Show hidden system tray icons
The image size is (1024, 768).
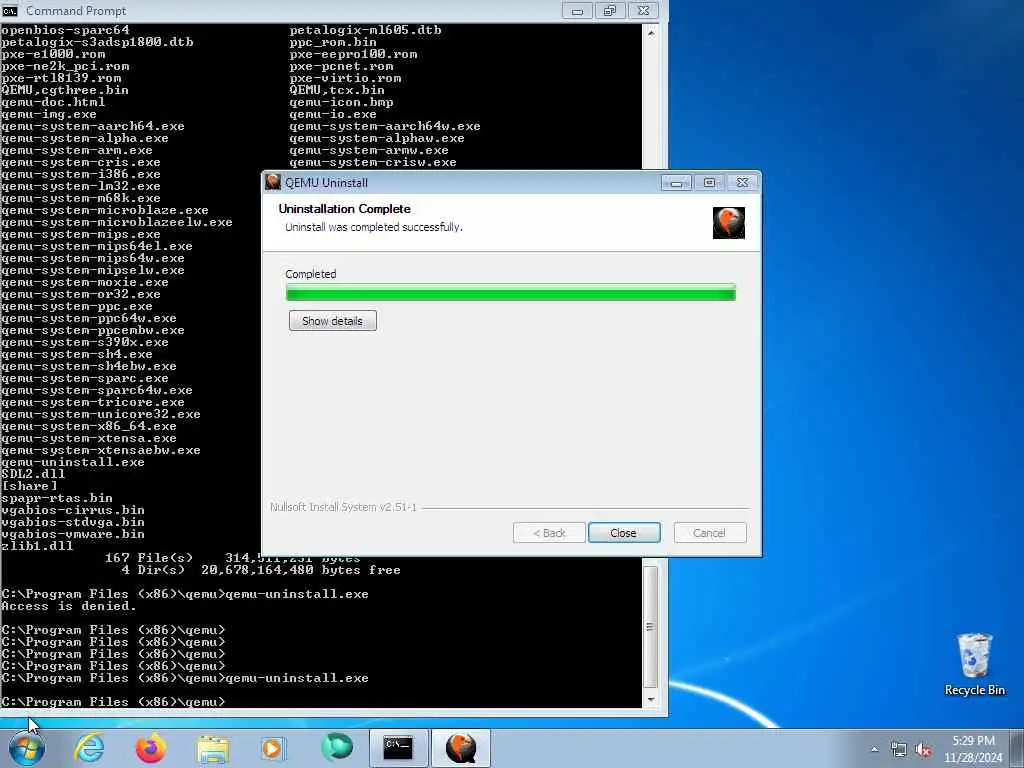click(874, 749)
